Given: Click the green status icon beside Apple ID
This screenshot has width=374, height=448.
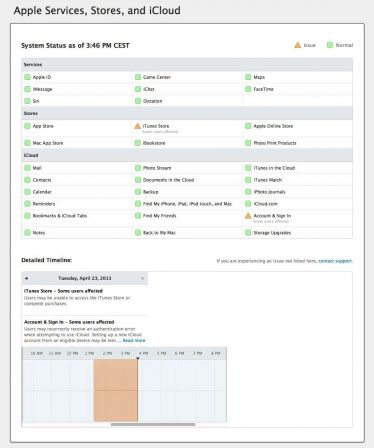Looking at the screenshot, I should (27, 77).
